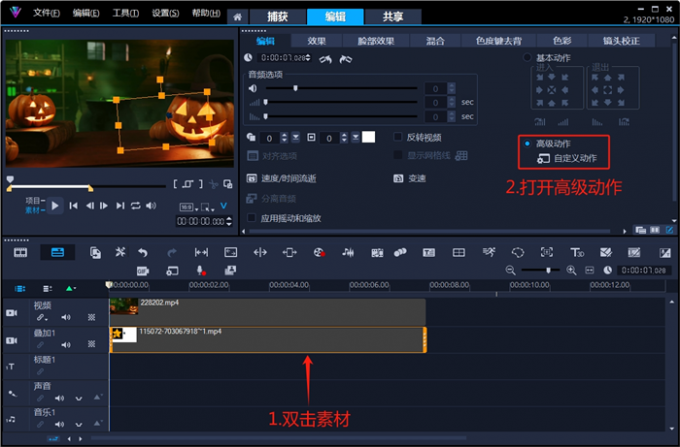680x447 pixels.
Task: Open the 编辑(E) menu in menu bar
Action: point(86,13)
